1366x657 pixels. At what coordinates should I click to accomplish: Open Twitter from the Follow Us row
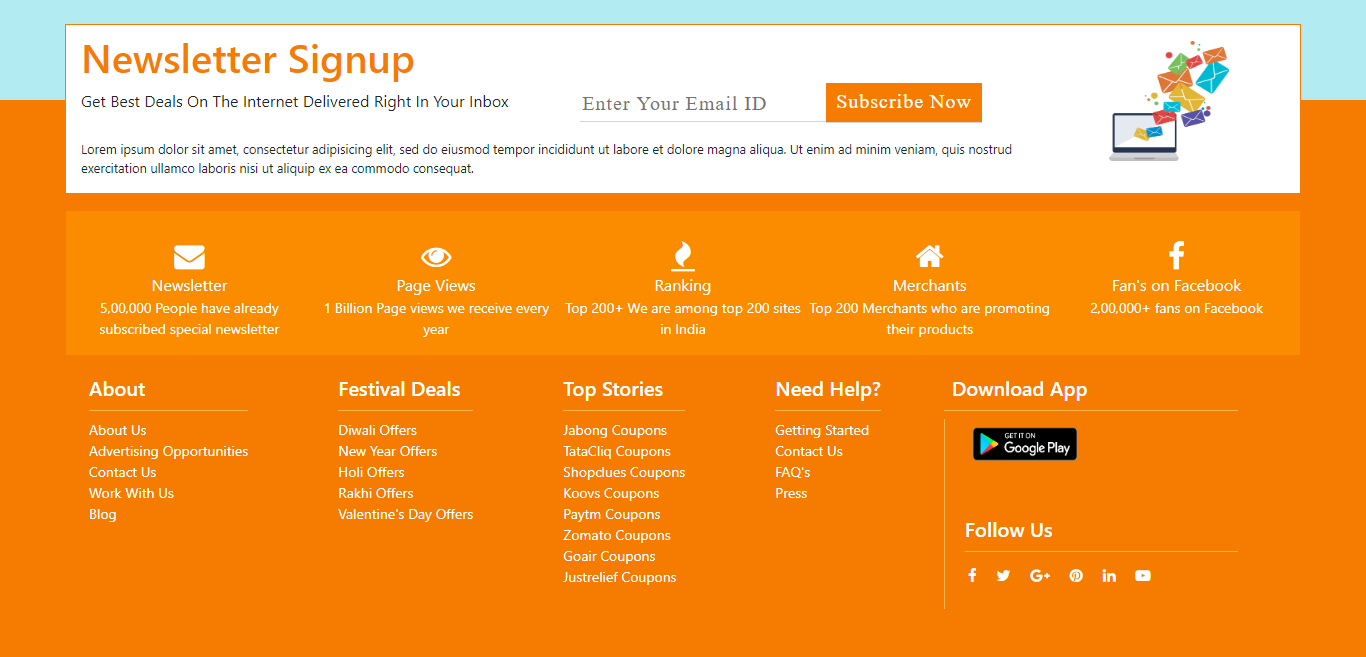point(1003,575)
